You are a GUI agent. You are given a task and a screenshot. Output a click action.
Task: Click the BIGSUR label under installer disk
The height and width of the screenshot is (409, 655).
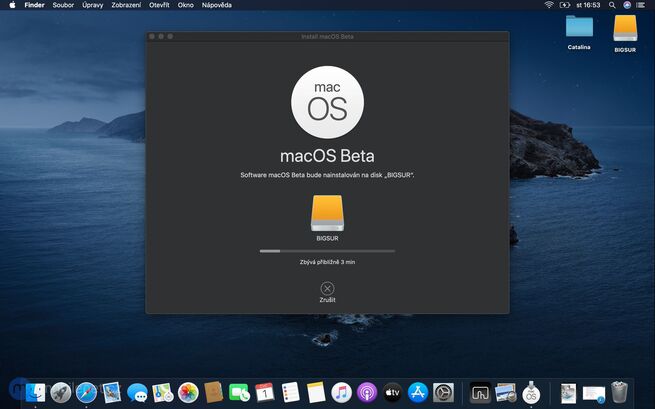click(x=327, y=238)
